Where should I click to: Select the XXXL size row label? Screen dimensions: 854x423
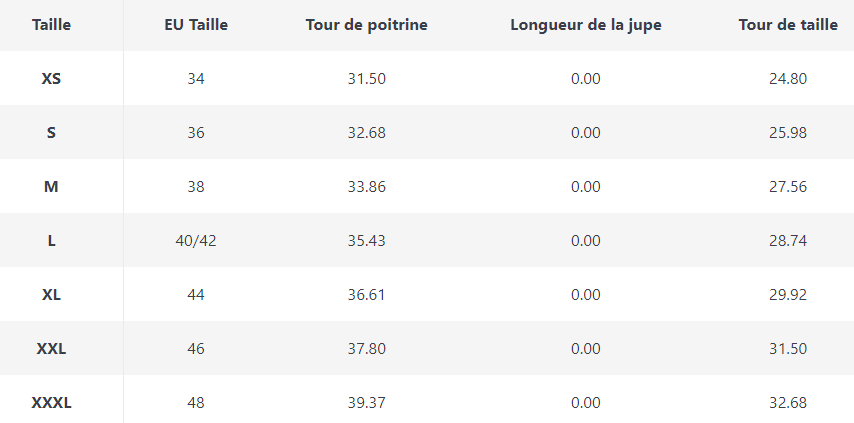coord(51,403)
